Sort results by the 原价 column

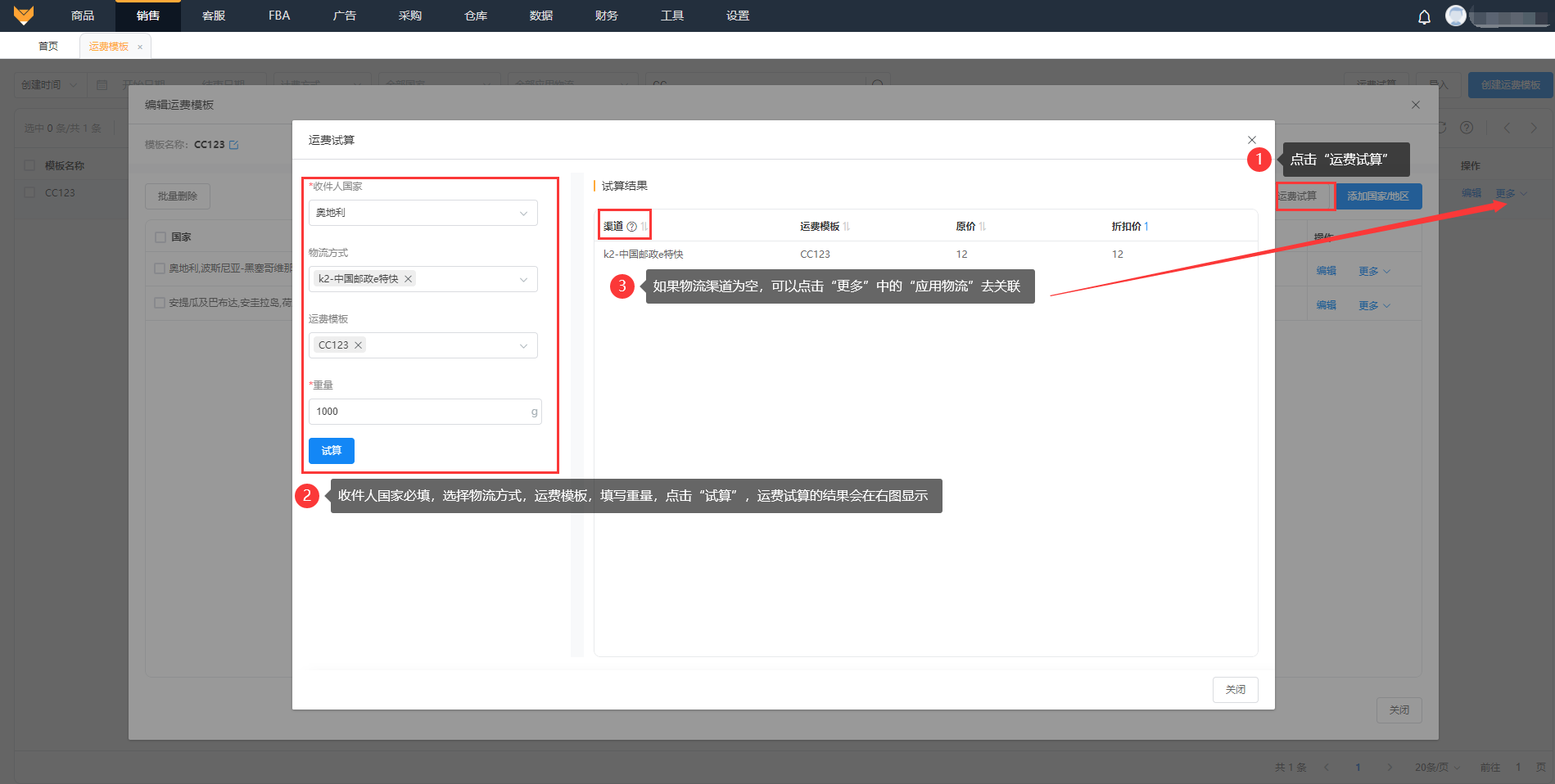pyautogui.click(x=983, y=227)
